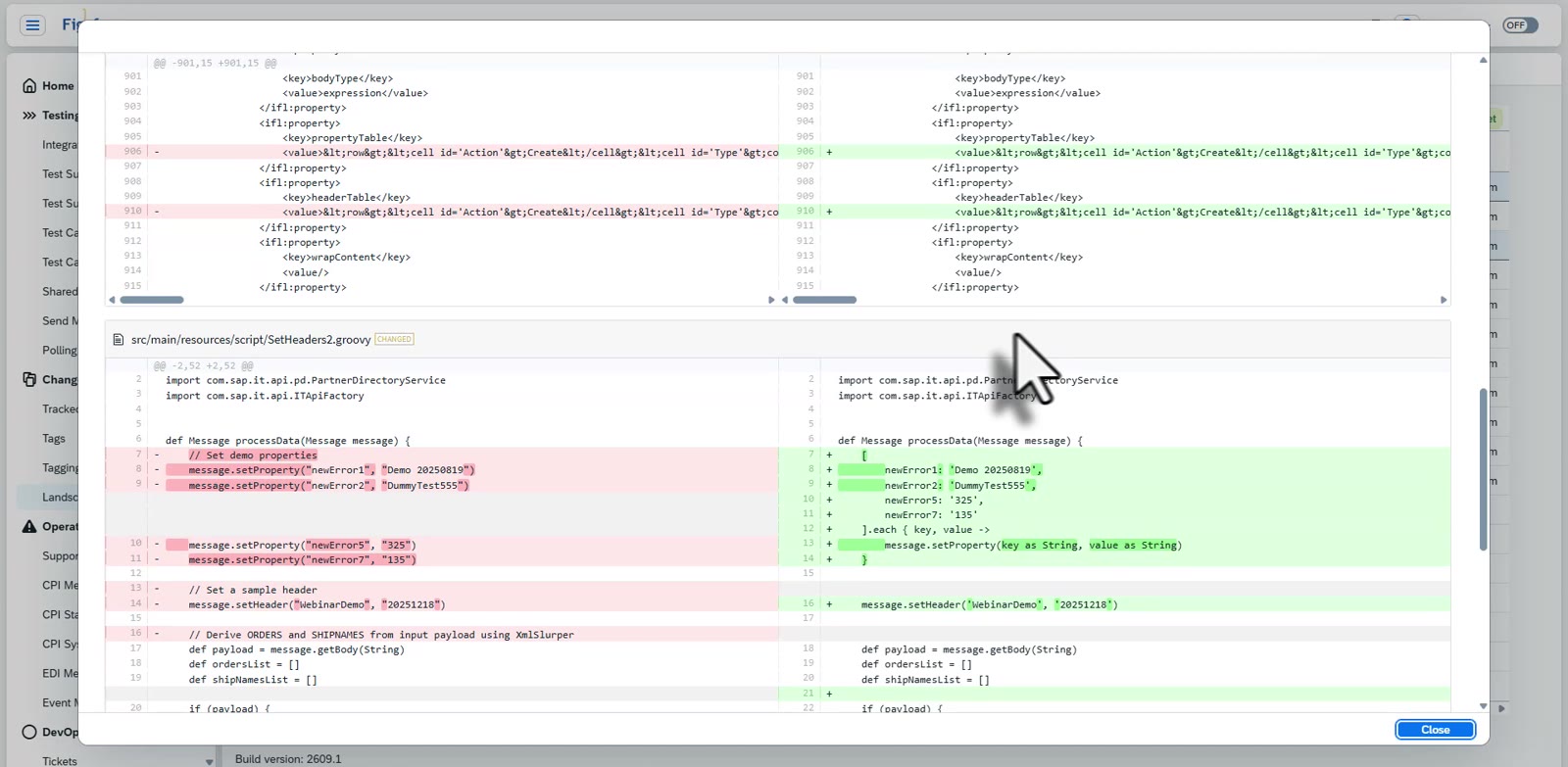Click the 'Build version: 2609.1' text

click(x=288, y=759)
